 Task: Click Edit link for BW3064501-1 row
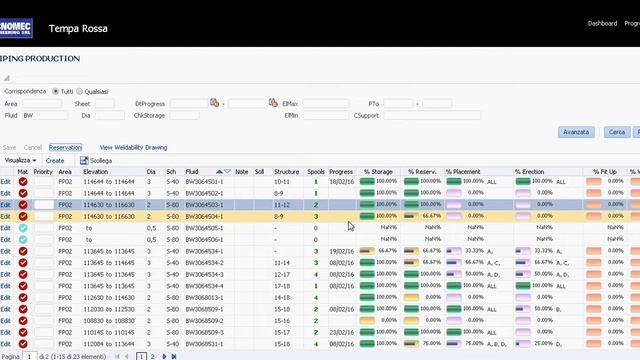click(5, 182)
